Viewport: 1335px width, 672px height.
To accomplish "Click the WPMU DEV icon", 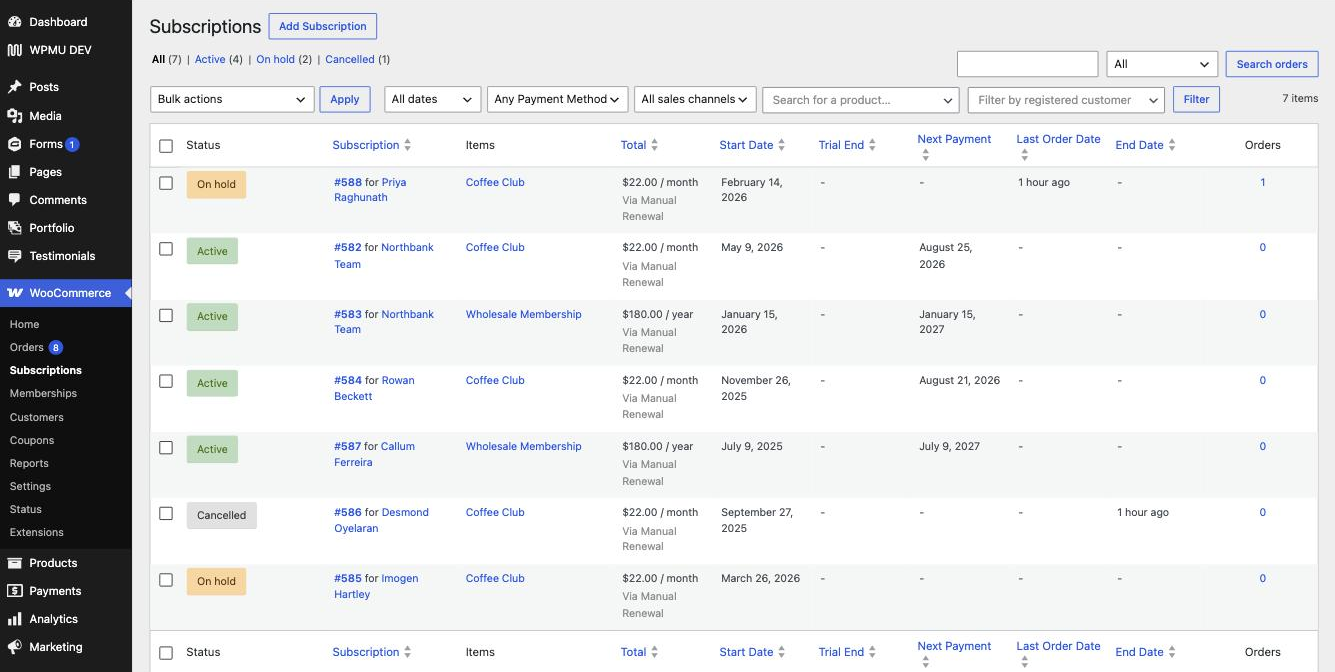I will (15, 50).
